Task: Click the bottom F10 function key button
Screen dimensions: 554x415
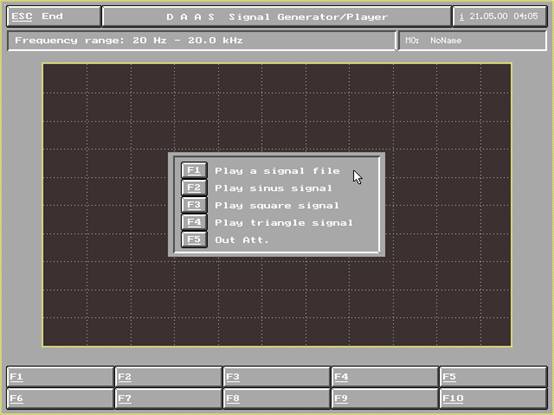Action: 494,398
